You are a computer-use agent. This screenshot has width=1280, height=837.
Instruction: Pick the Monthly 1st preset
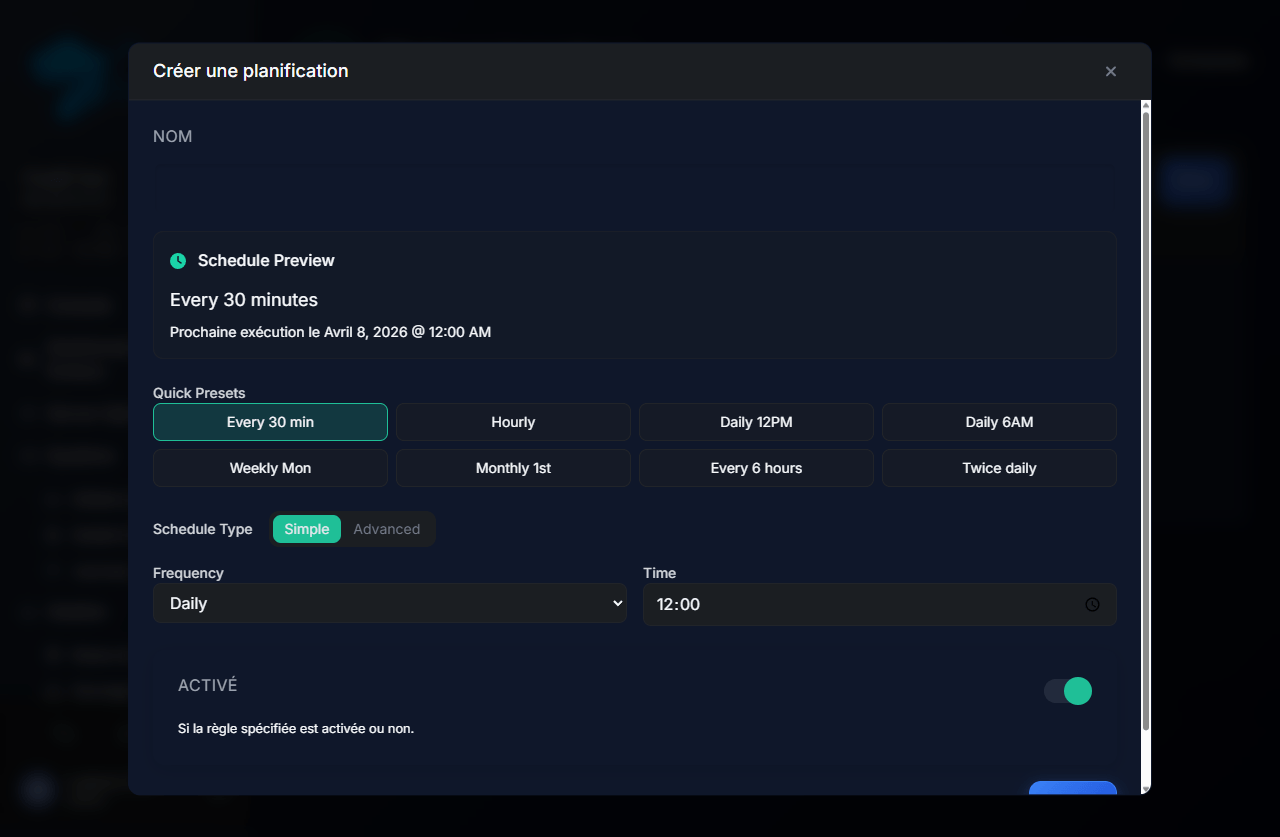(x=513, y=468)
